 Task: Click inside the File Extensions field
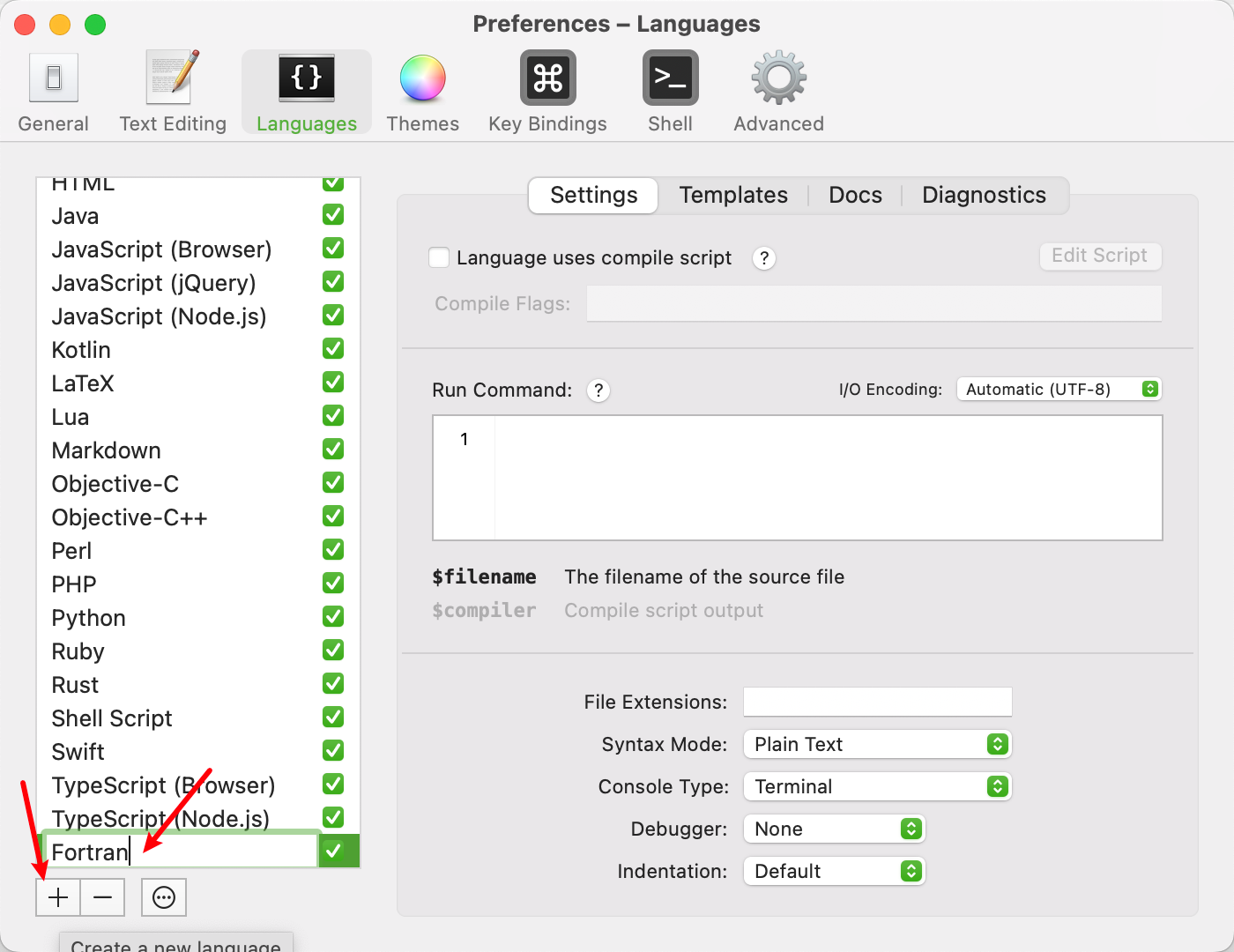pos(877,702)
